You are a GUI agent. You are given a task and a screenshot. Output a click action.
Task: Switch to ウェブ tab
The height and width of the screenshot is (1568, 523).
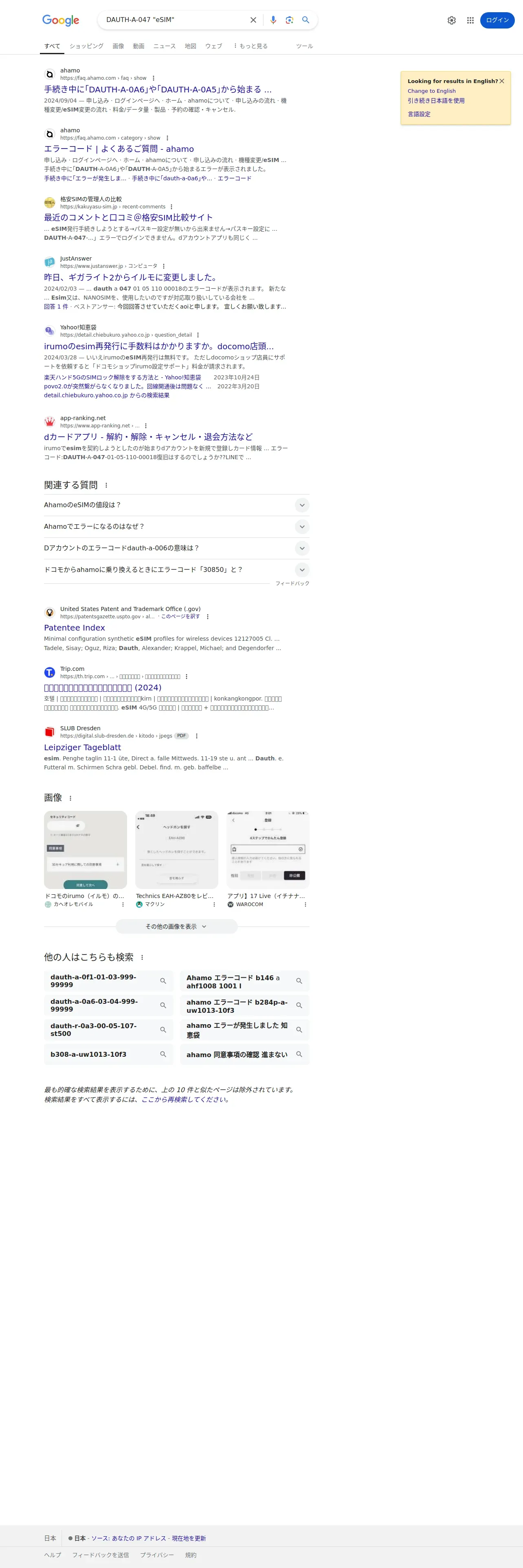coord(214,46)
